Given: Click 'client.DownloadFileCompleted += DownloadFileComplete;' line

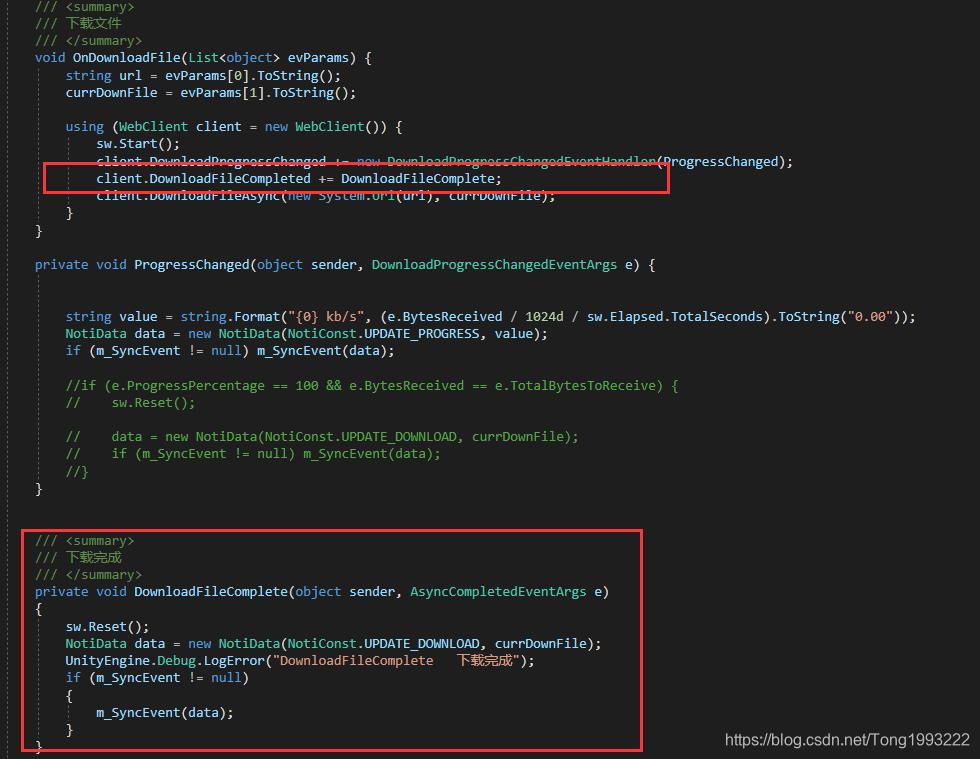Looking at the screenshot, I should (x=299, y=179).
